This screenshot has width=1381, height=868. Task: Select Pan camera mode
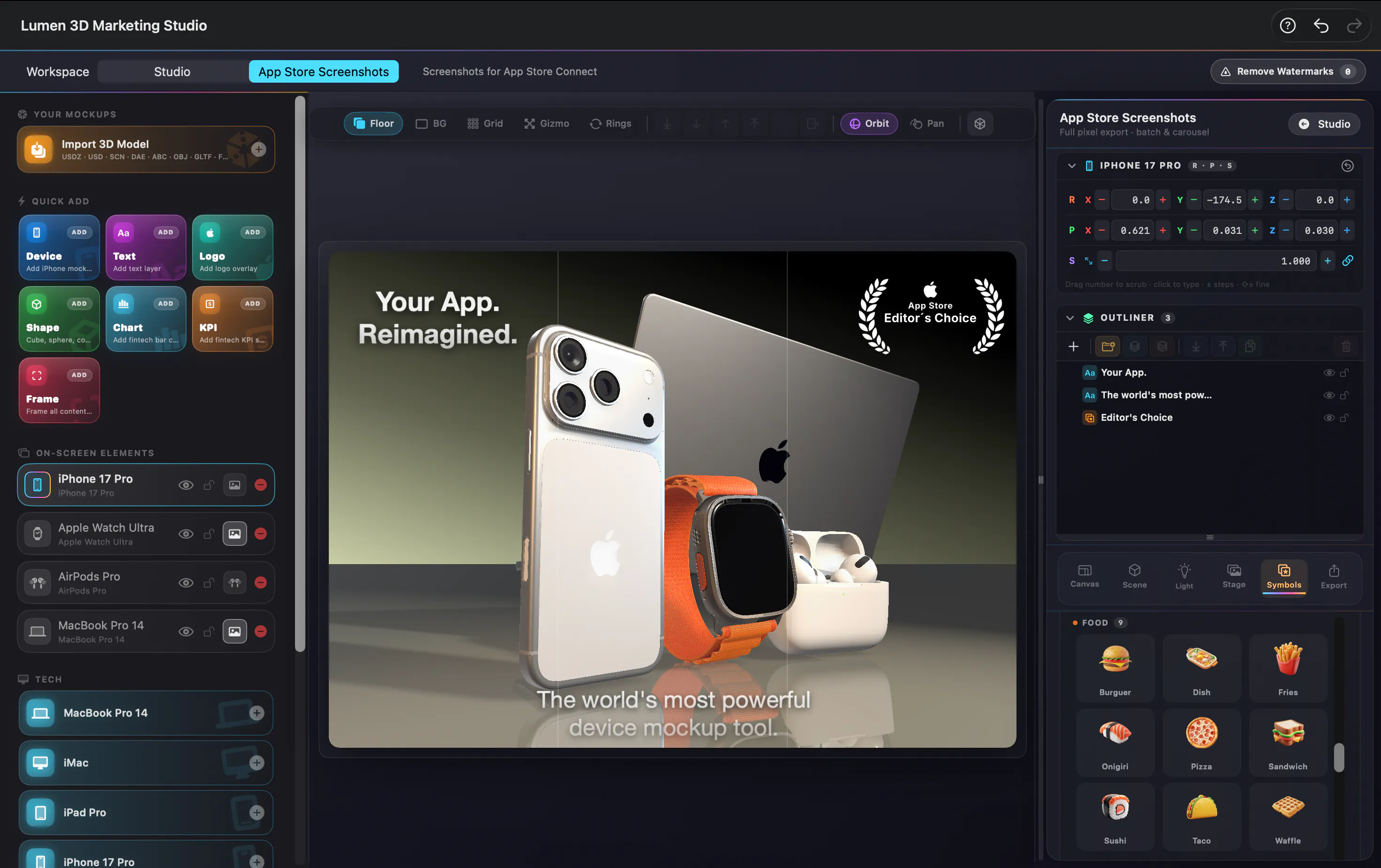click(927, 124)
